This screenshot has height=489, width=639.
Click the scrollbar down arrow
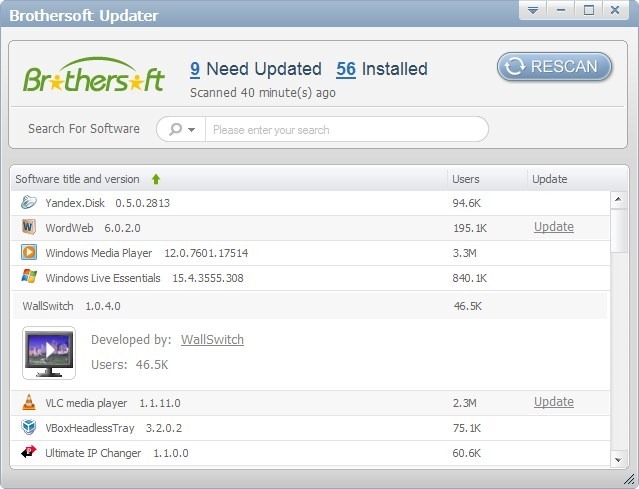[618, 460]
